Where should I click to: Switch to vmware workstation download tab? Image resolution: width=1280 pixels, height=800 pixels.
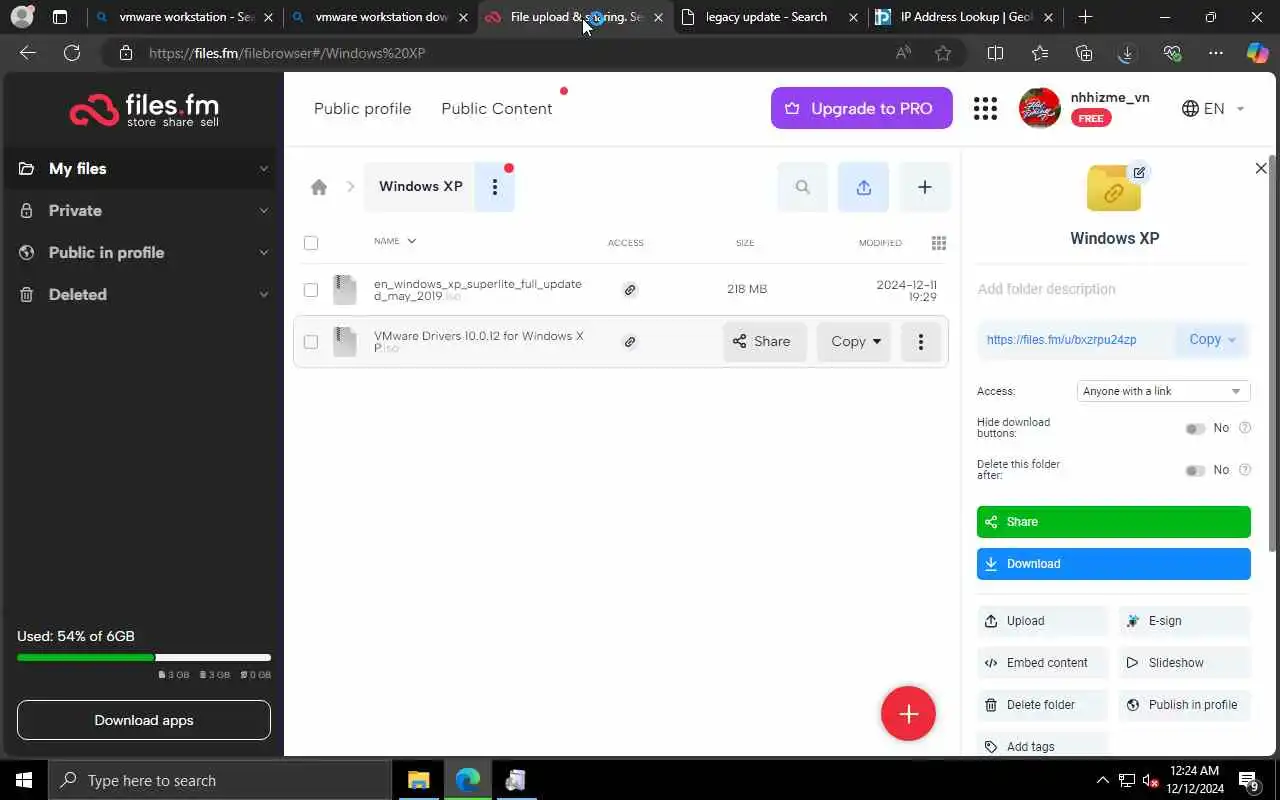(x=380, y=17)
